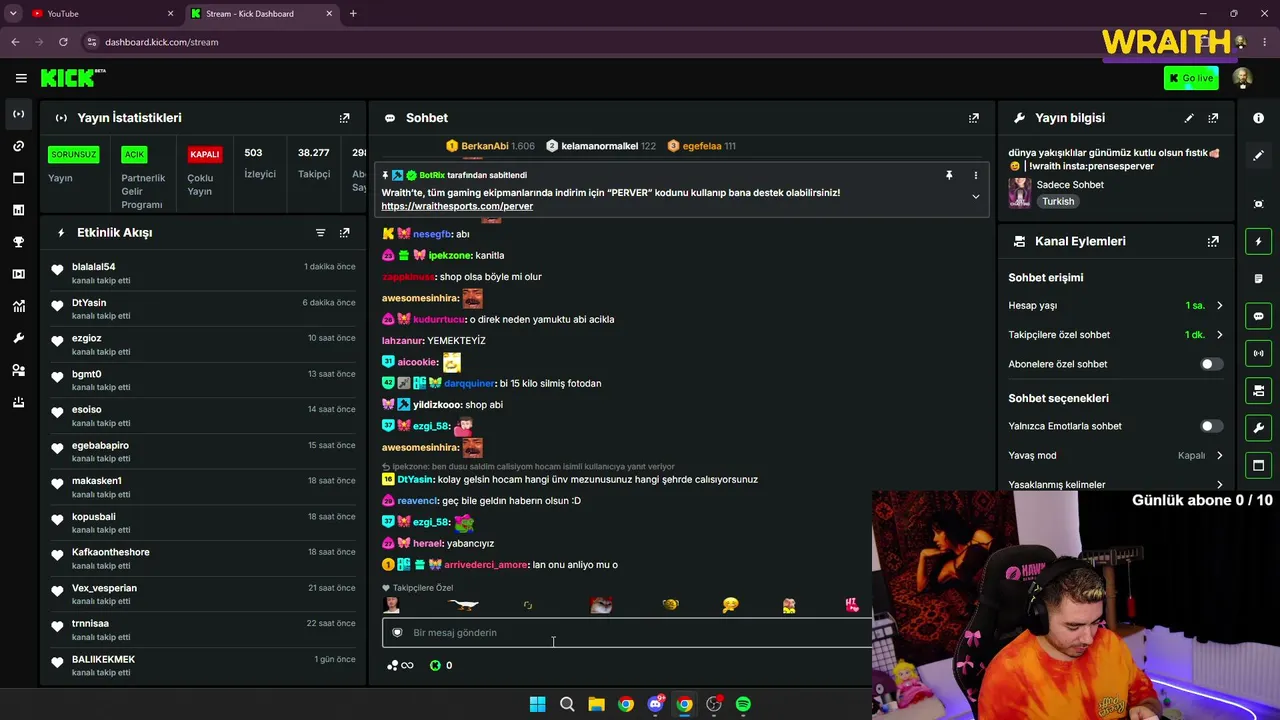This screenshot has height=720, width=1280.
Task: Click the chat bubble icon in the right sidebar
Action: pyautogui.click(x=1258, y=316)
